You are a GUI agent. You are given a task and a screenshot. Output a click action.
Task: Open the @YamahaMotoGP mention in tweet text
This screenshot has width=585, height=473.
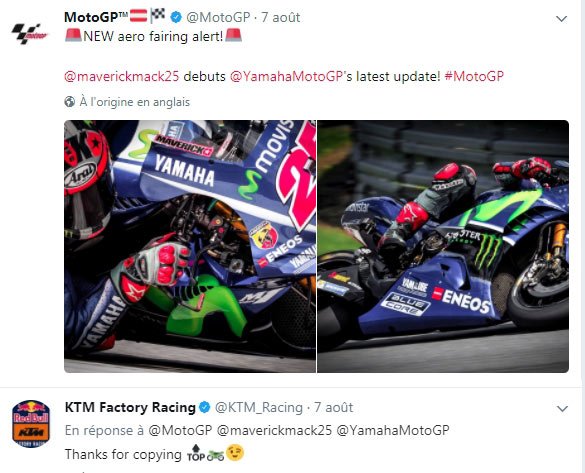coord(287,76)
